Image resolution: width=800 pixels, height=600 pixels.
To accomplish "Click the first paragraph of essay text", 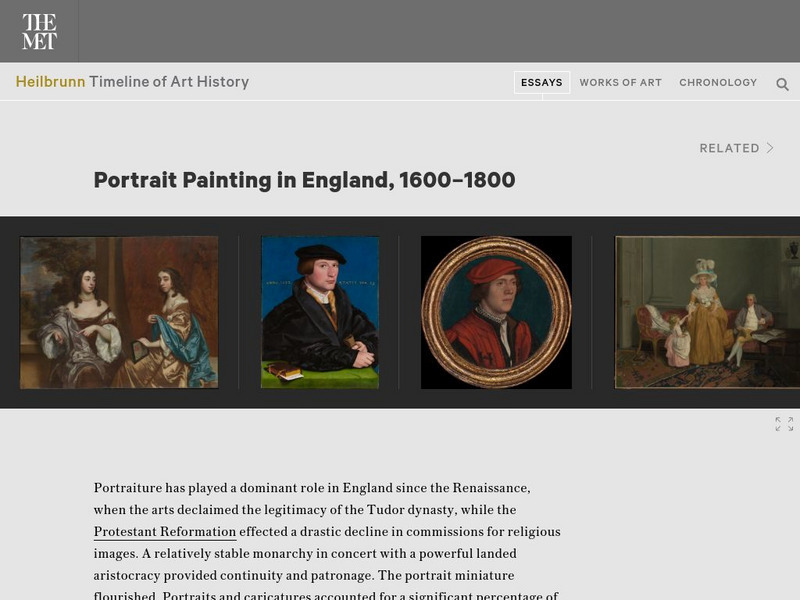I will click(x=327, y=542).
